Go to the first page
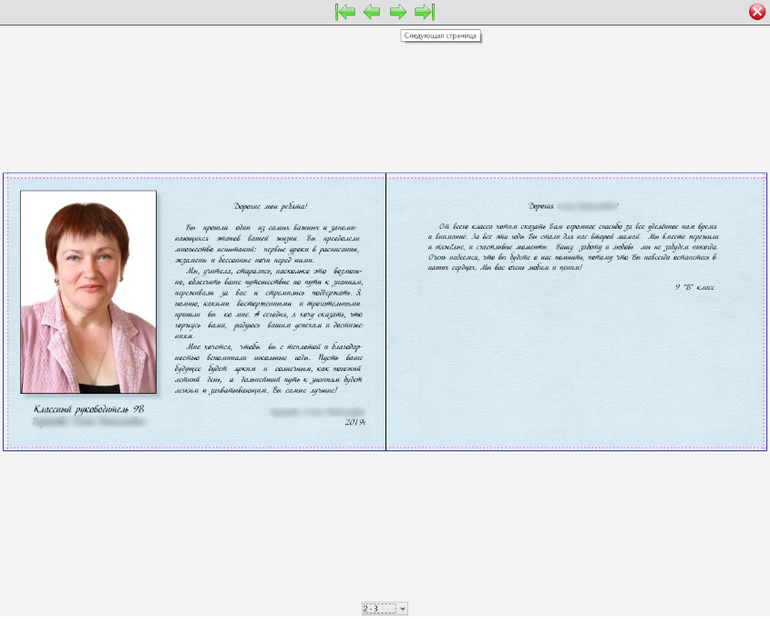This screenshot has height=619, width=770. coord(346,12)
